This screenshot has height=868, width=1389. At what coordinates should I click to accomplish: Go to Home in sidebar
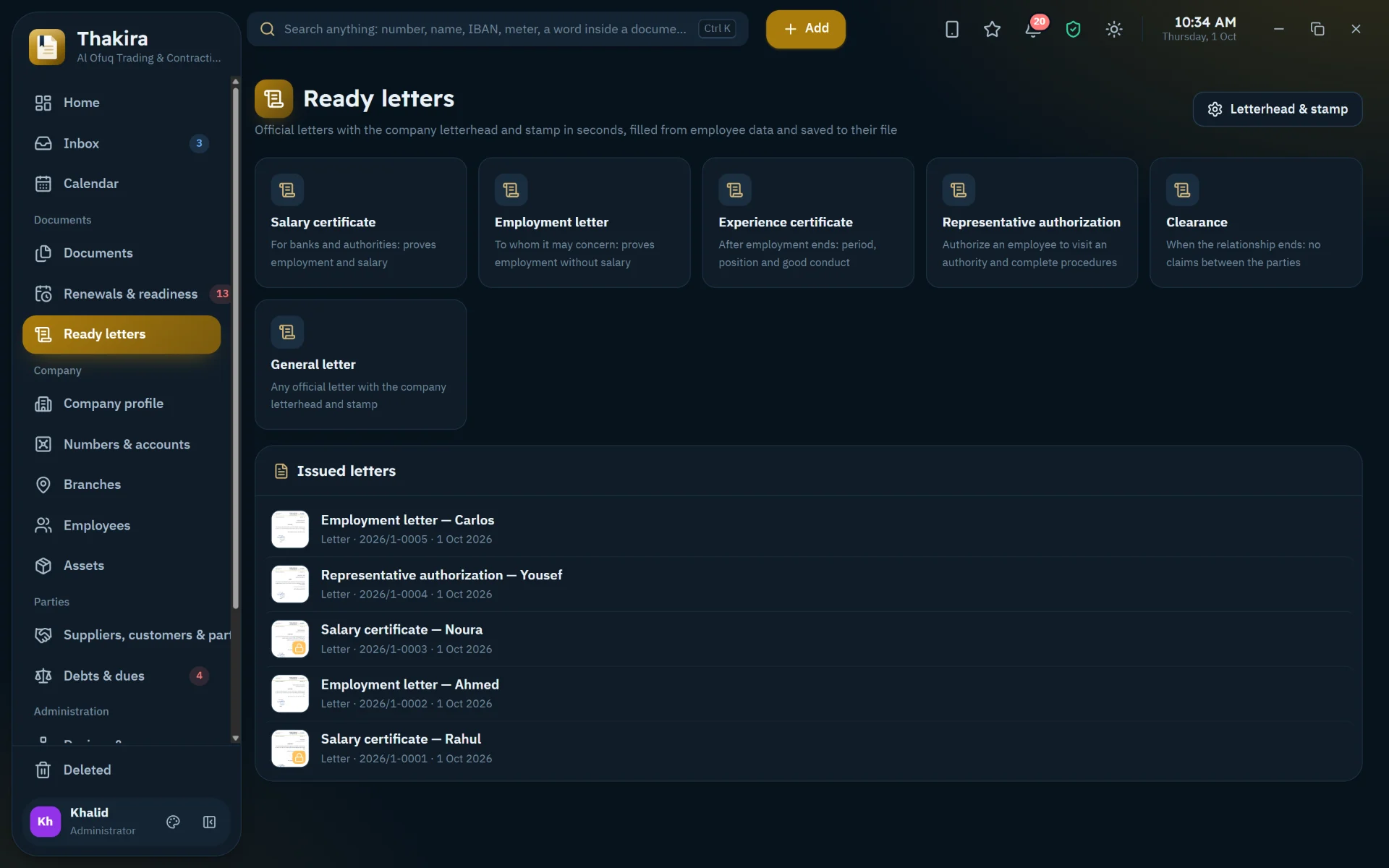tap(122, 103)
